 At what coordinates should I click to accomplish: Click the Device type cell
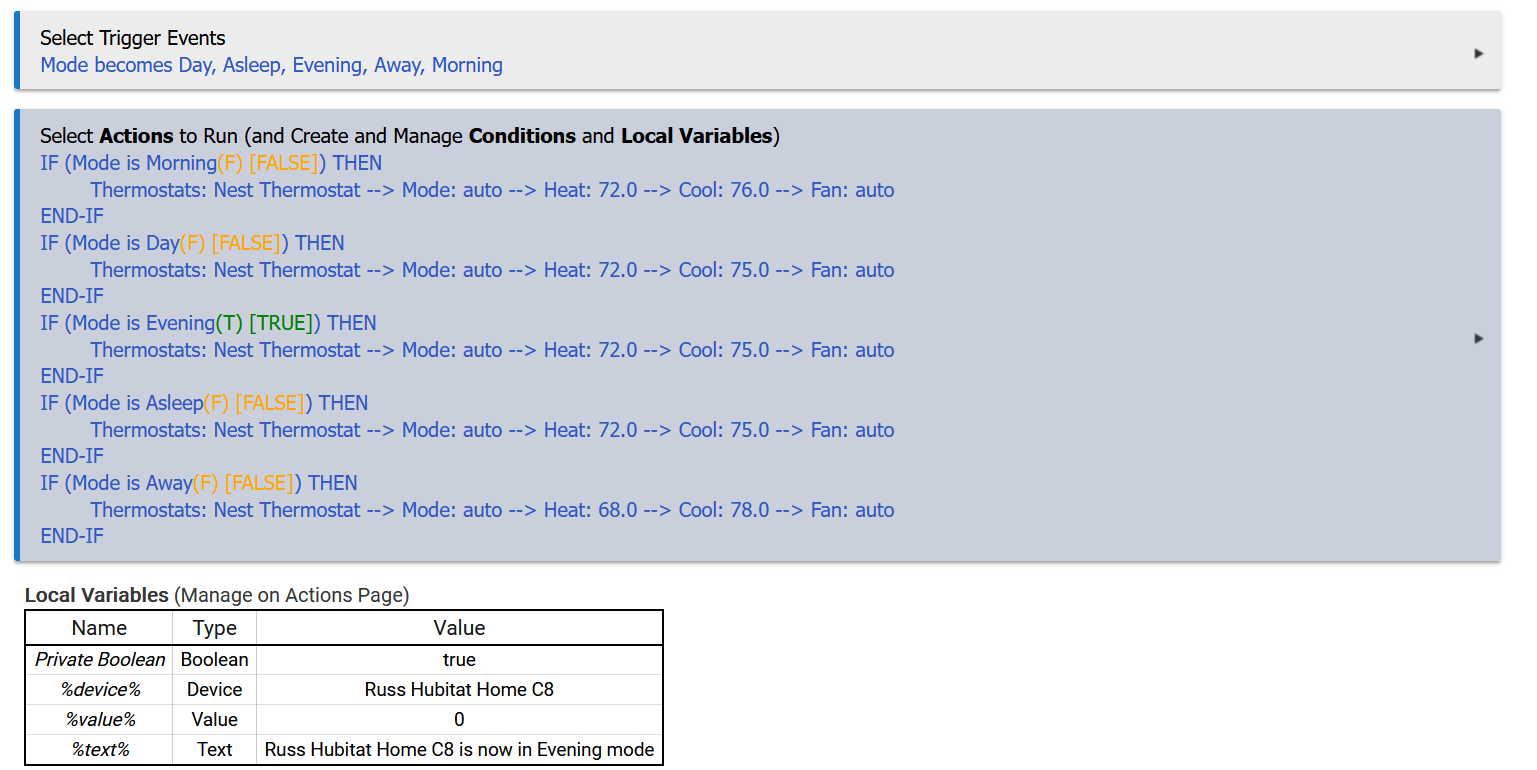215,690
